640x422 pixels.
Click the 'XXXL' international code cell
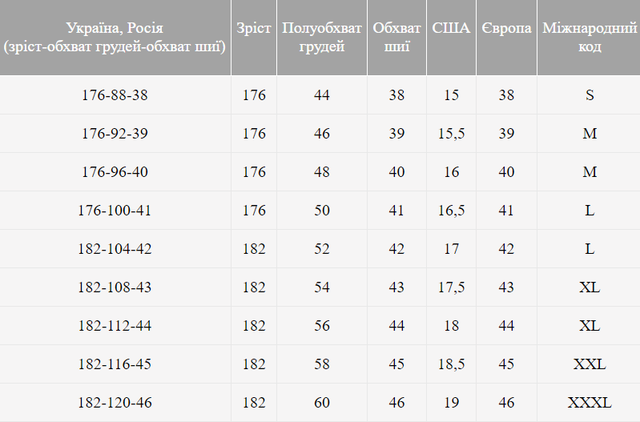coord(589,402)
